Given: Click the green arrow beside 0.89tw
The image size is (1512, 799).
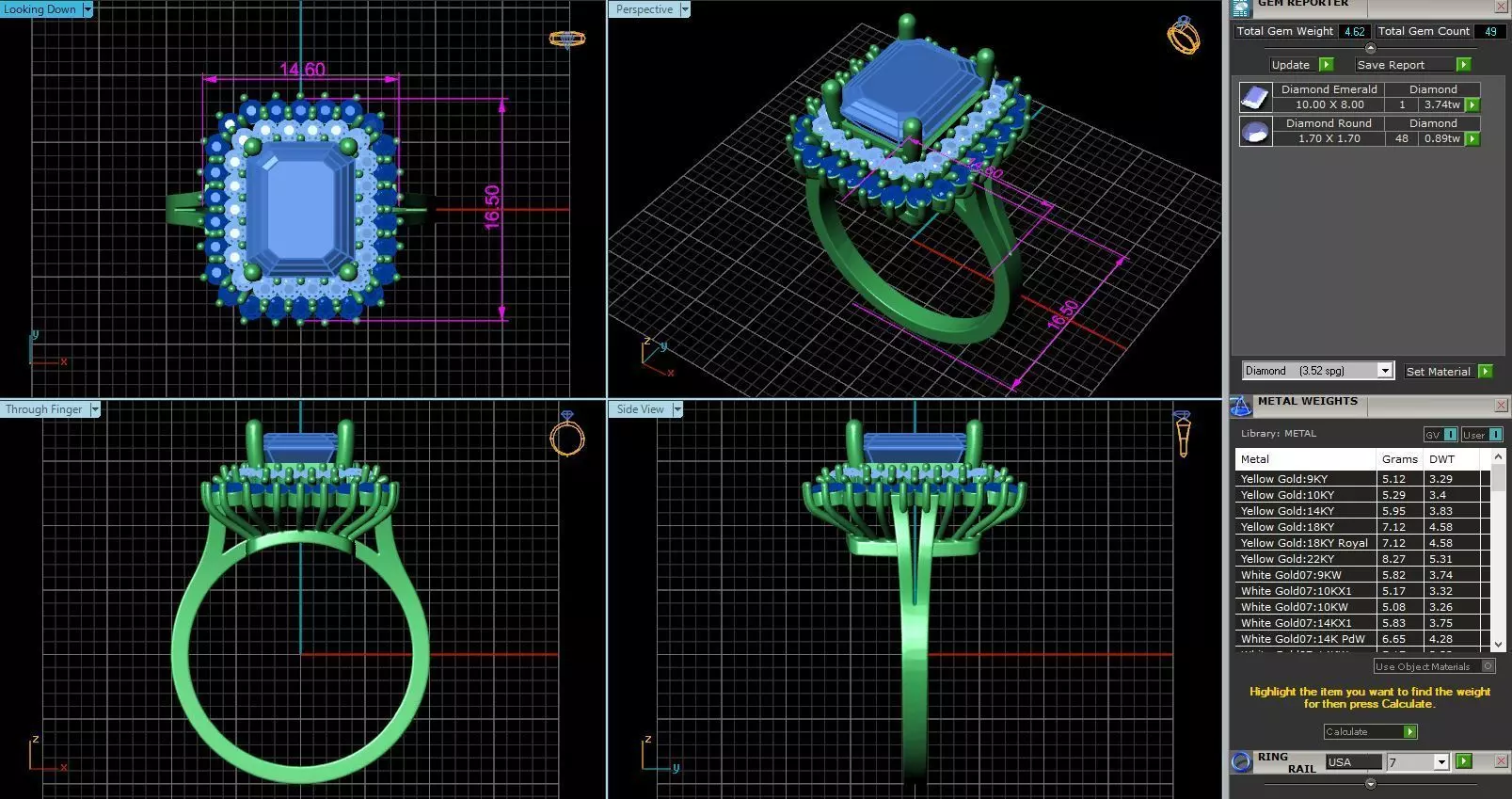Looking at the screenshot, I should coord(1472,139).
